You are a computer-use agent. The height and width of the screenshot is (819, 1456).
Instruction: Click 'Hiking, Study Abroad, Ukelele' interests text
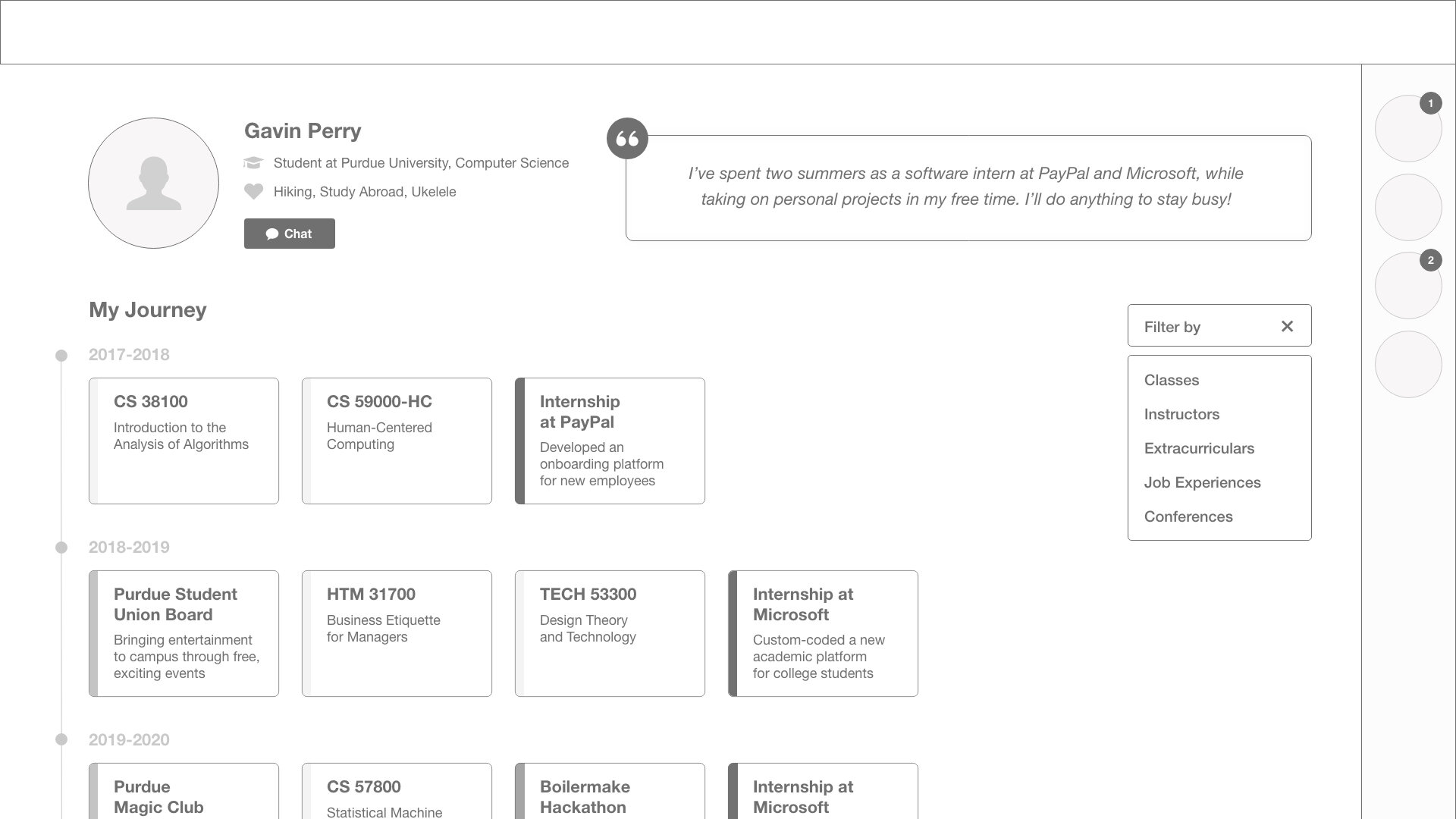(365, 192)
